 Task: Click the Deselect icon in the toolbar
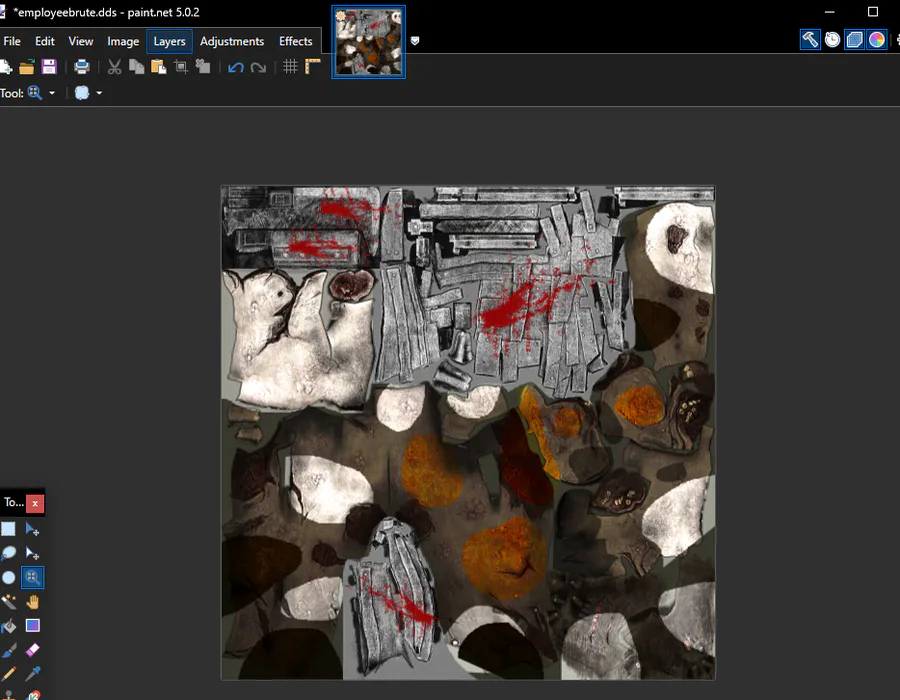pyautogui.click(x=203, y=67)
